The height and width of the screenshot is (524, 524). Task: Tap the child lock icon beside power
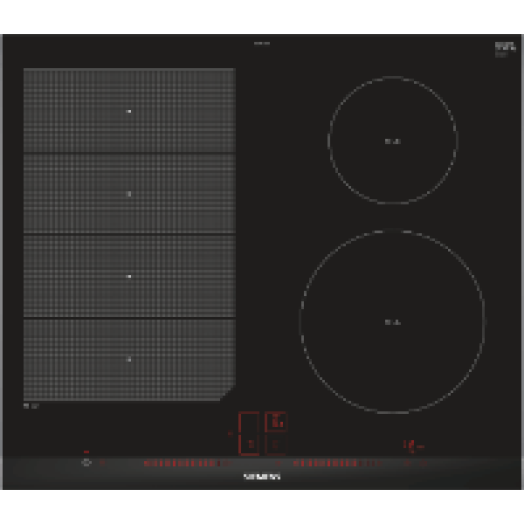103,463
